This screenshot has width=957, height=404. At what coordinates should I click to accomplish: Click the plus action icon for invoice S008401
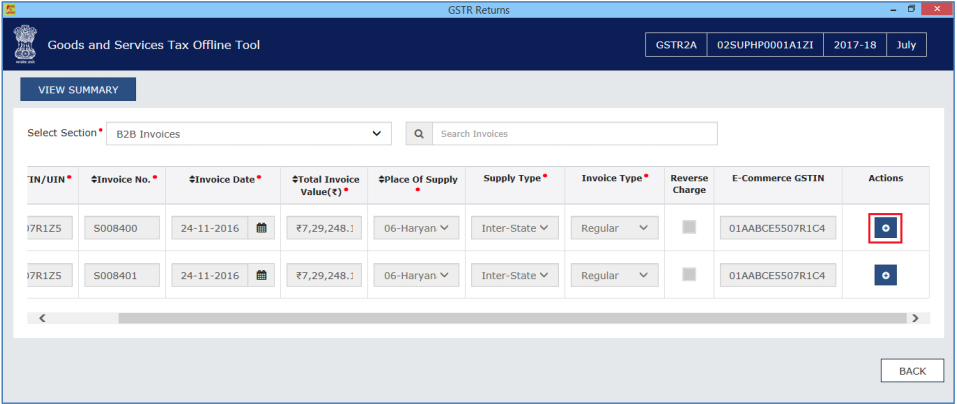tap(886, 275)
